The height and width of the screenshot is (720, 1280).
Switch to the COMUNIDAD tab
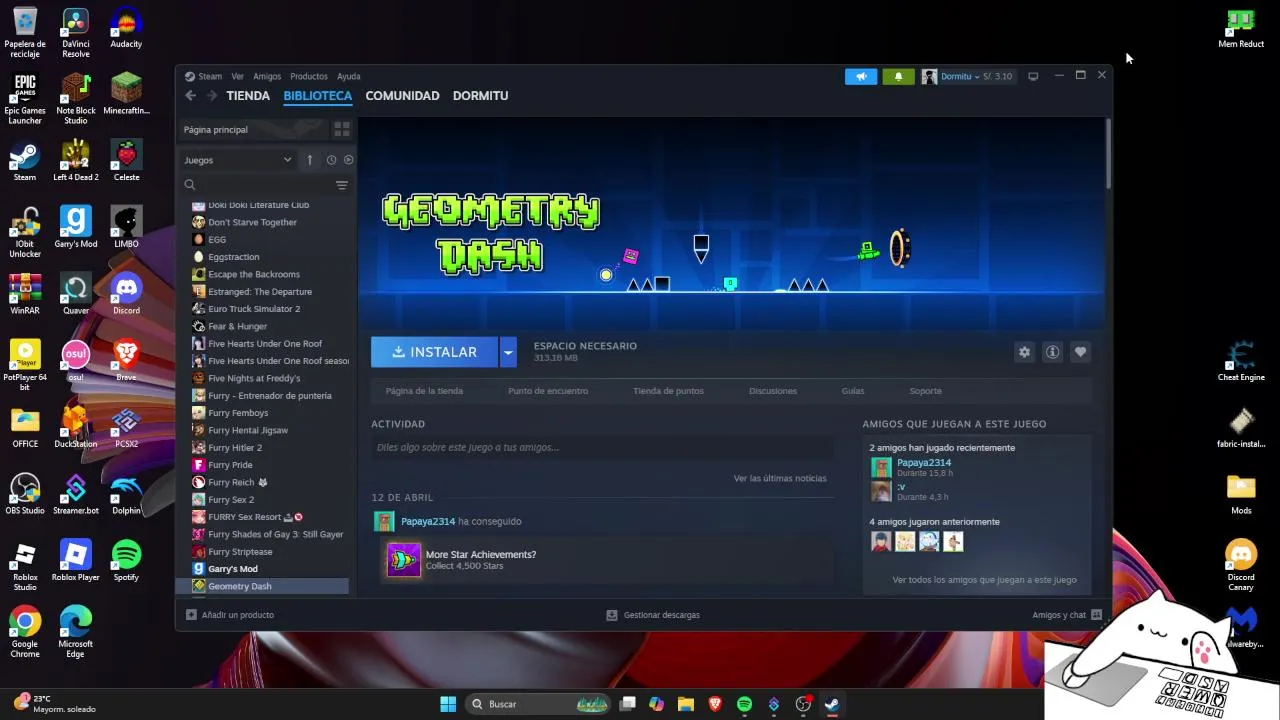[x=402, y=96]
